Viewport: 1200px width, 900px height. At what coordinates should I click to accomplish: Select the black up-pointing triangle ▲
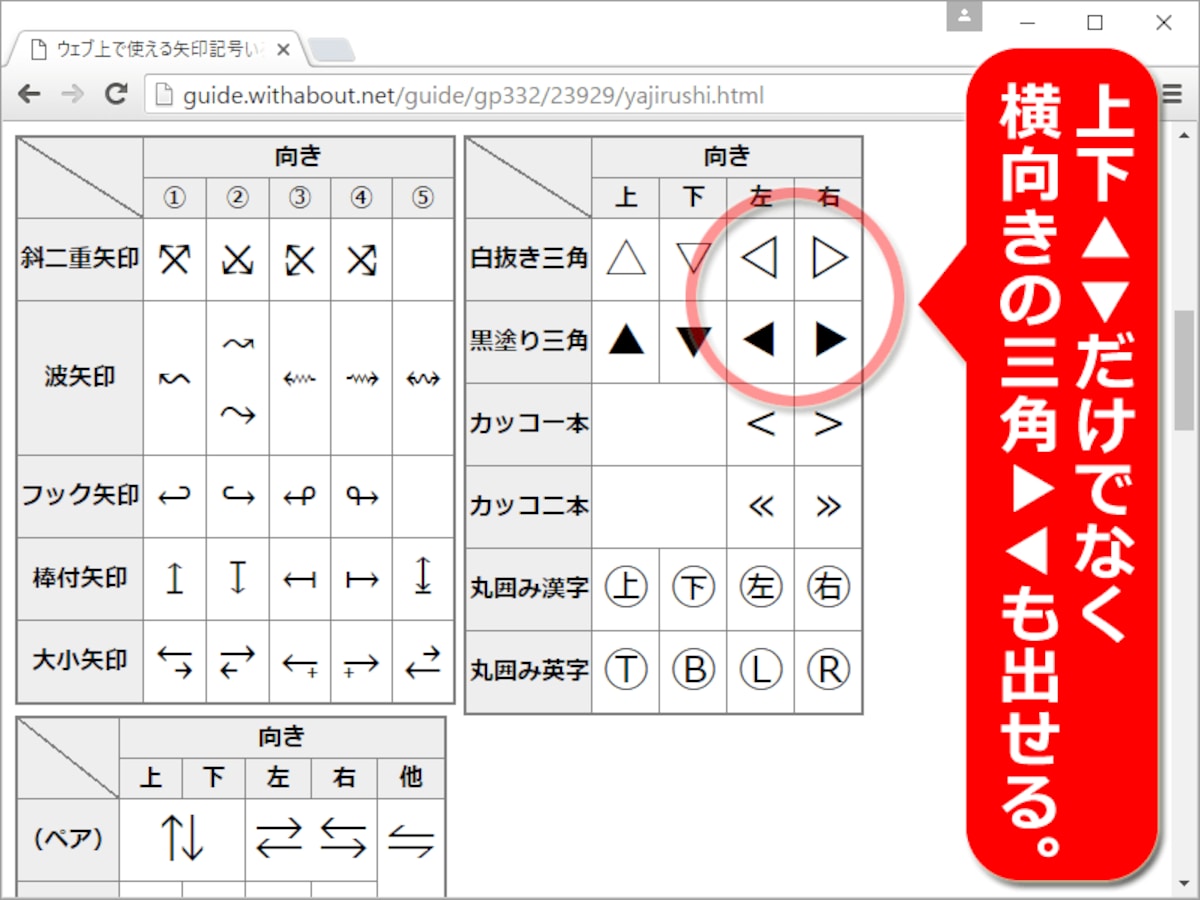626,340
